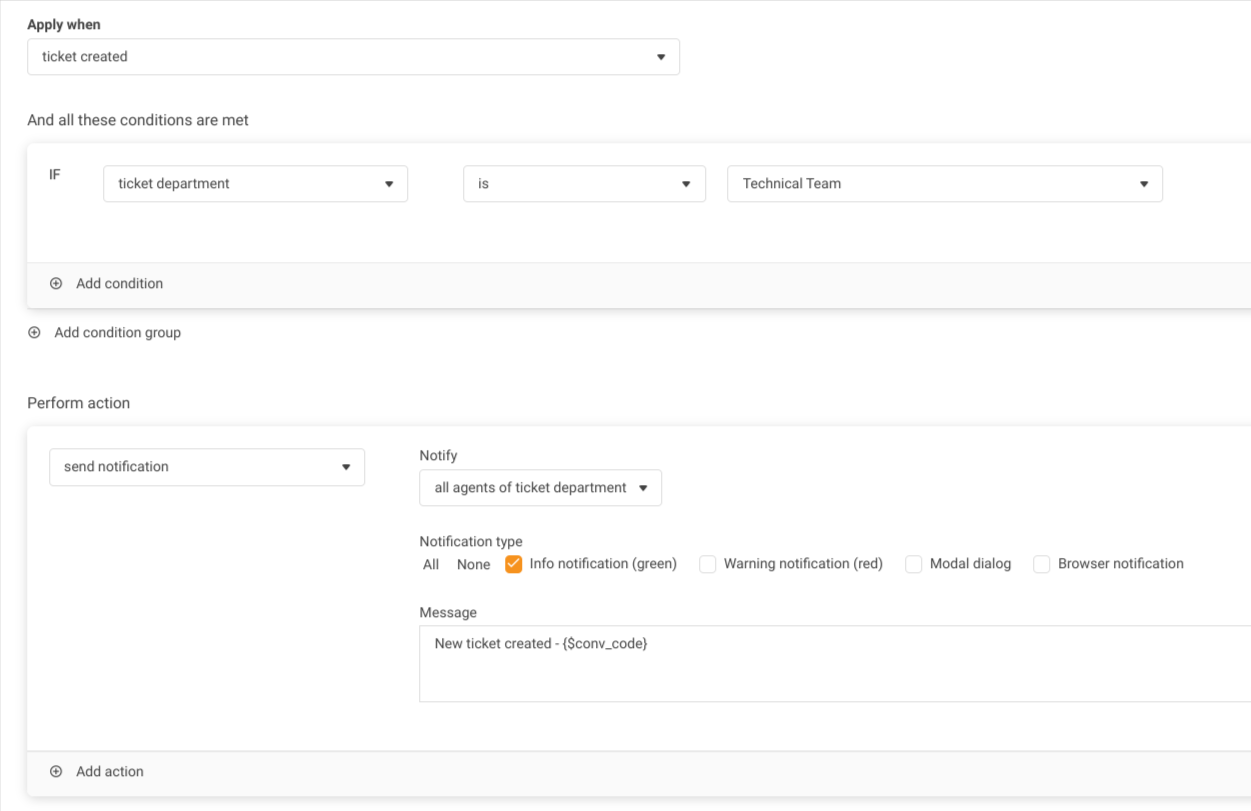This screenshot has width=1251, height=811.
Task: Click the plus icon beside Add condition group
Action: (x=34, y=333)
